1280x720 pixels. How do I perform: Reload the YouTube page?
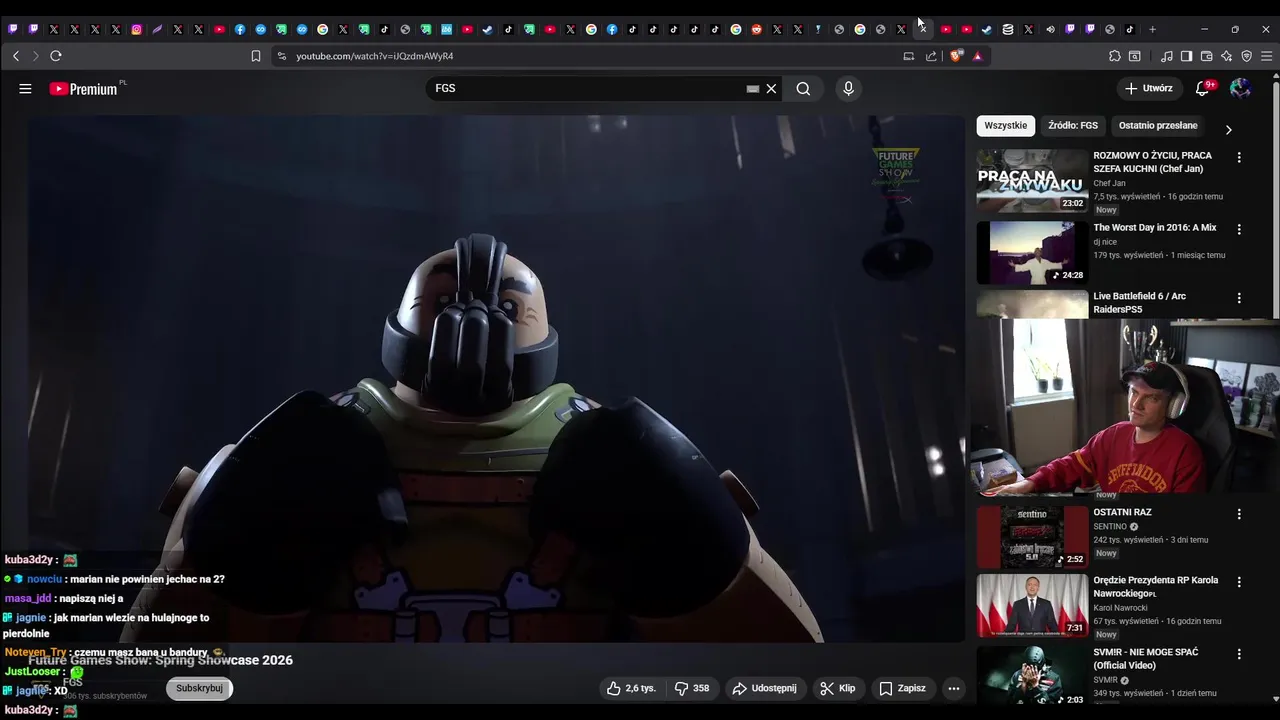click(x=56, y=56)
